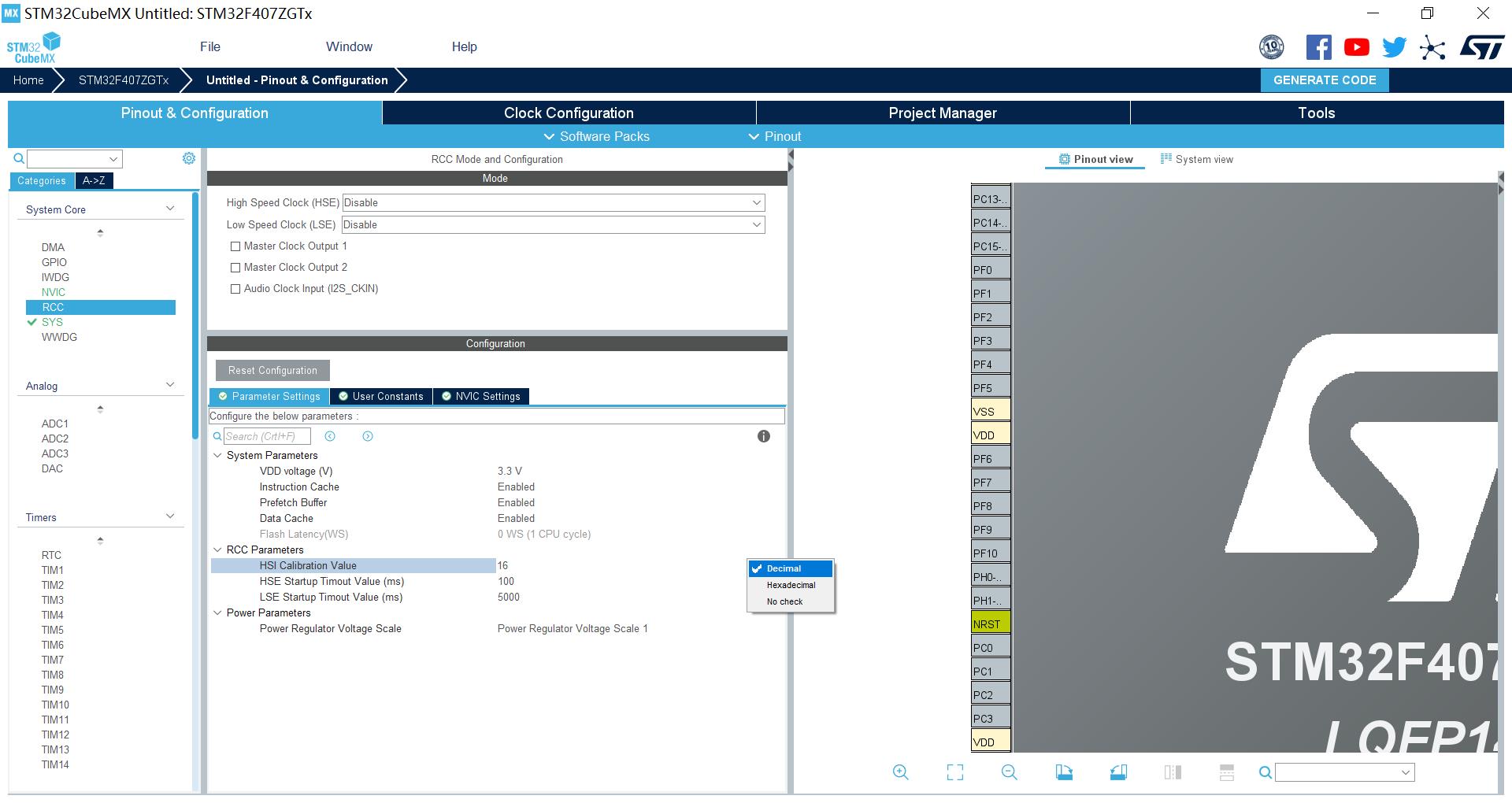Viewport: 1512px width, 803px height.
Task: Show parameter info icon
Action: point(764,436)
